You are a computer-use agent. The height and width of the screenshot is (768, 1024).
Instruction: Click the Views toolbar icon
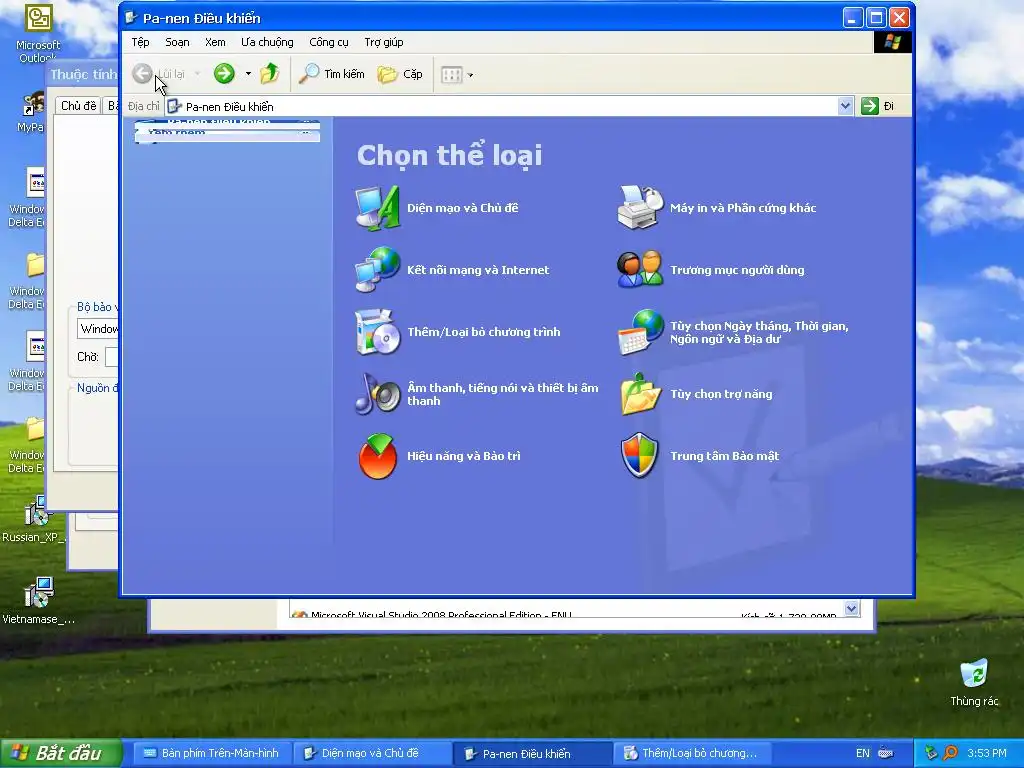tap(451, 74)
